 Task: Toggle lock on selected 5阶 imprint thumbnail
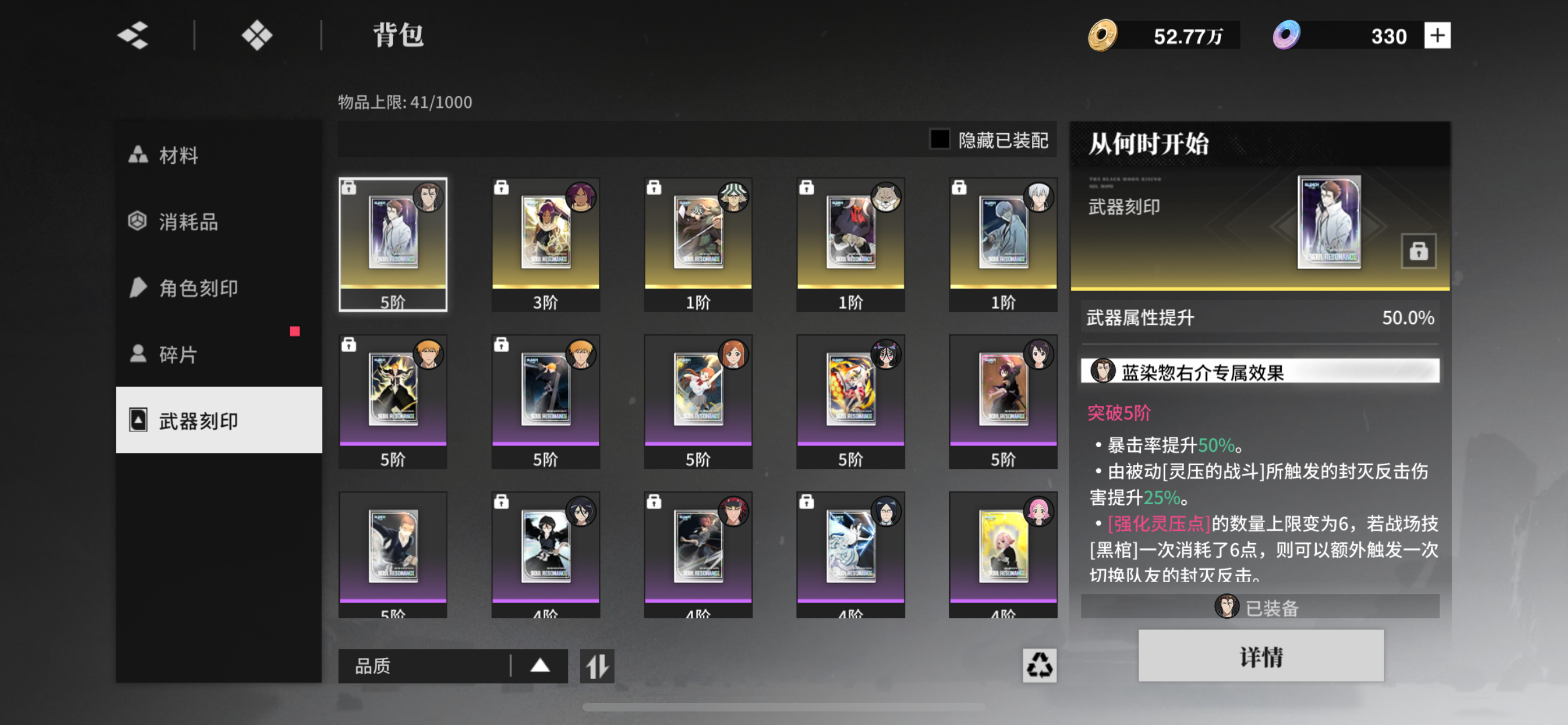349,187
